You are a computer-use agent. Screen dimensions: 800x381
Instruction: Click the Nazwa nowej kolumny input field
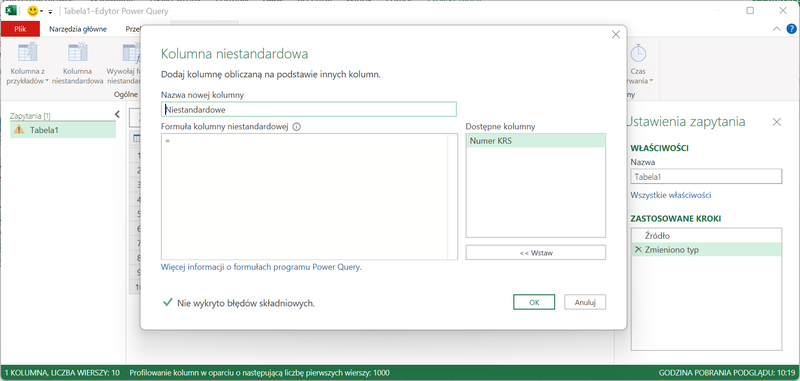(x=309, y=109)
